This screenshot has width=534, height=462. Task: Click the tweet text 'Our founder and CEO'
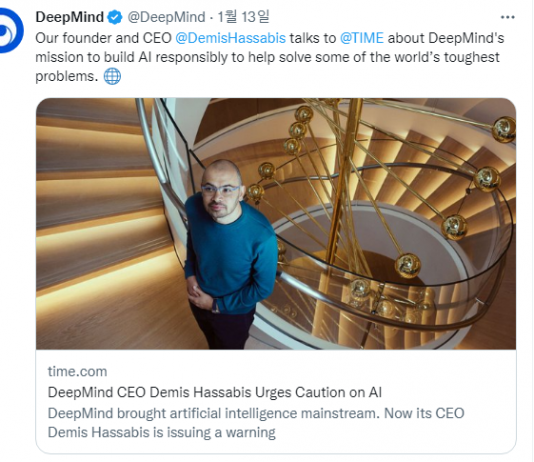[104, 38]
